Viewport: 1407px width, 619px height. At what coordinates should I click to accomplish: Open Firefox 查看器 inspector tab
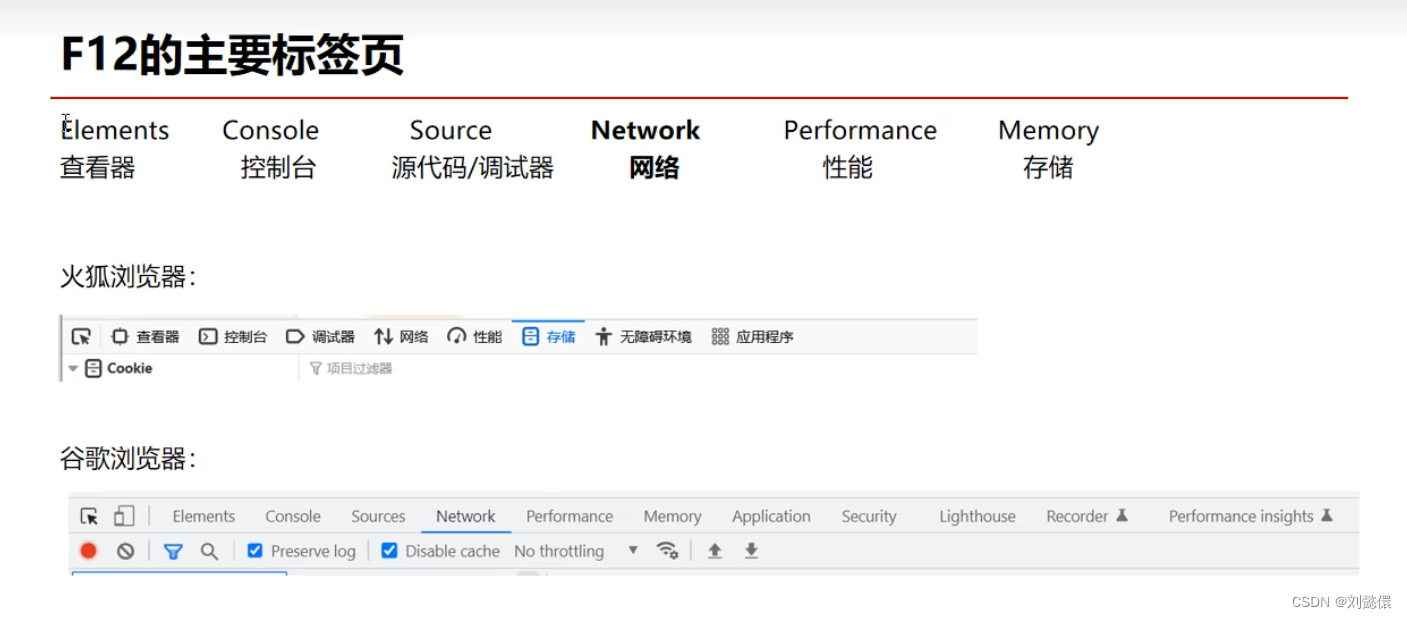[x=145, y=337]
